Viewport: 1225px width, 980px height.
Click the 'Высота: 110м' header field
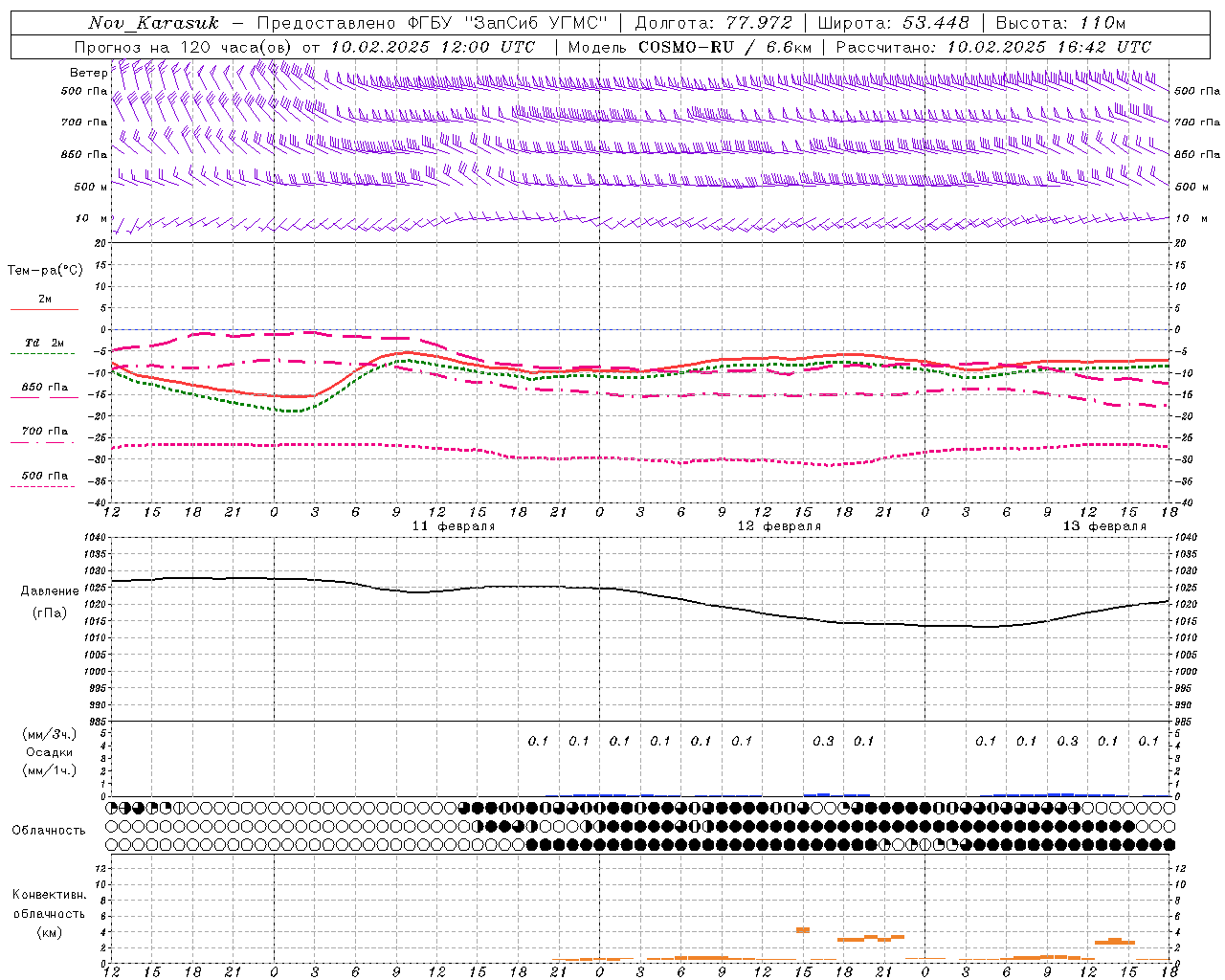pos(1060,23)
